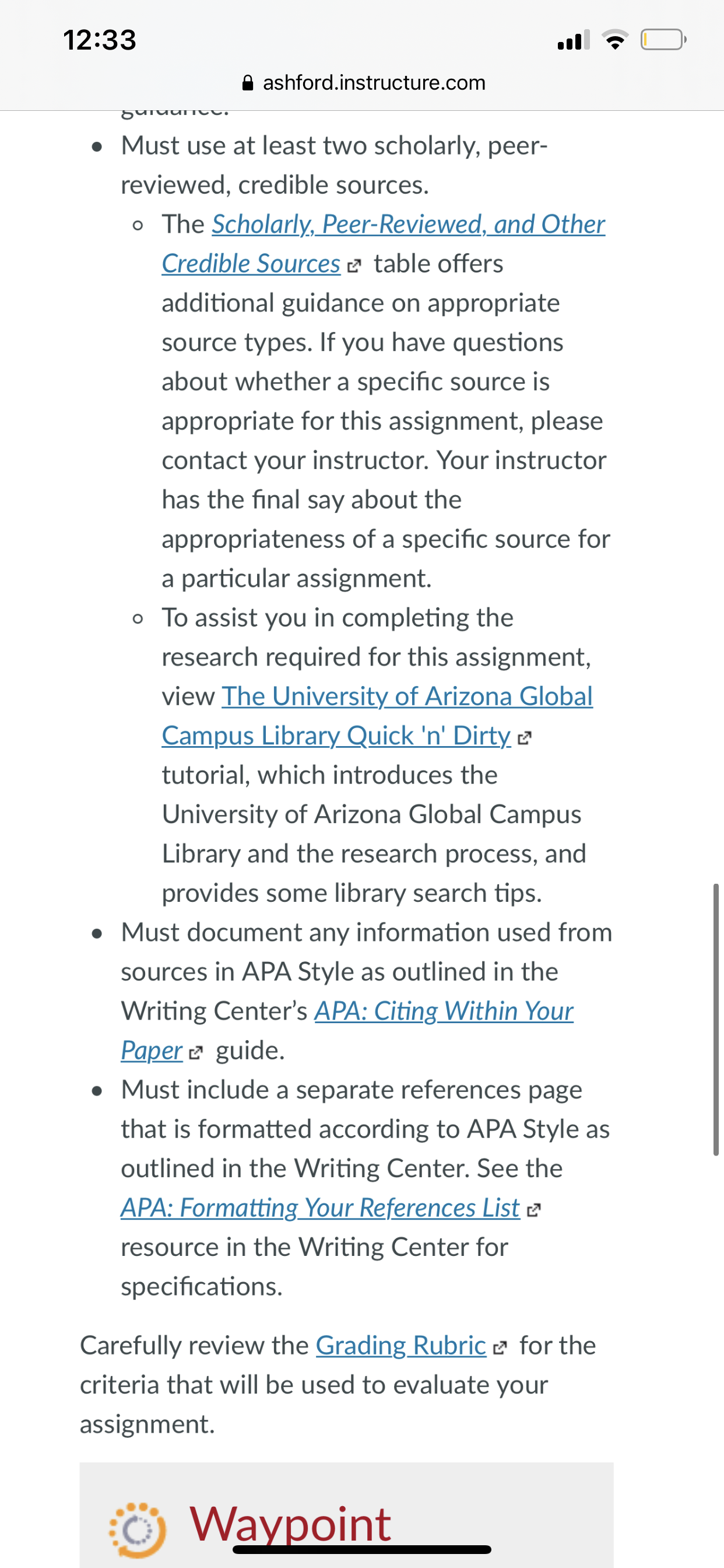
Task: Tap the padlock secure icon in address bar
Action: pyautogui.click(x=248, y=83)
